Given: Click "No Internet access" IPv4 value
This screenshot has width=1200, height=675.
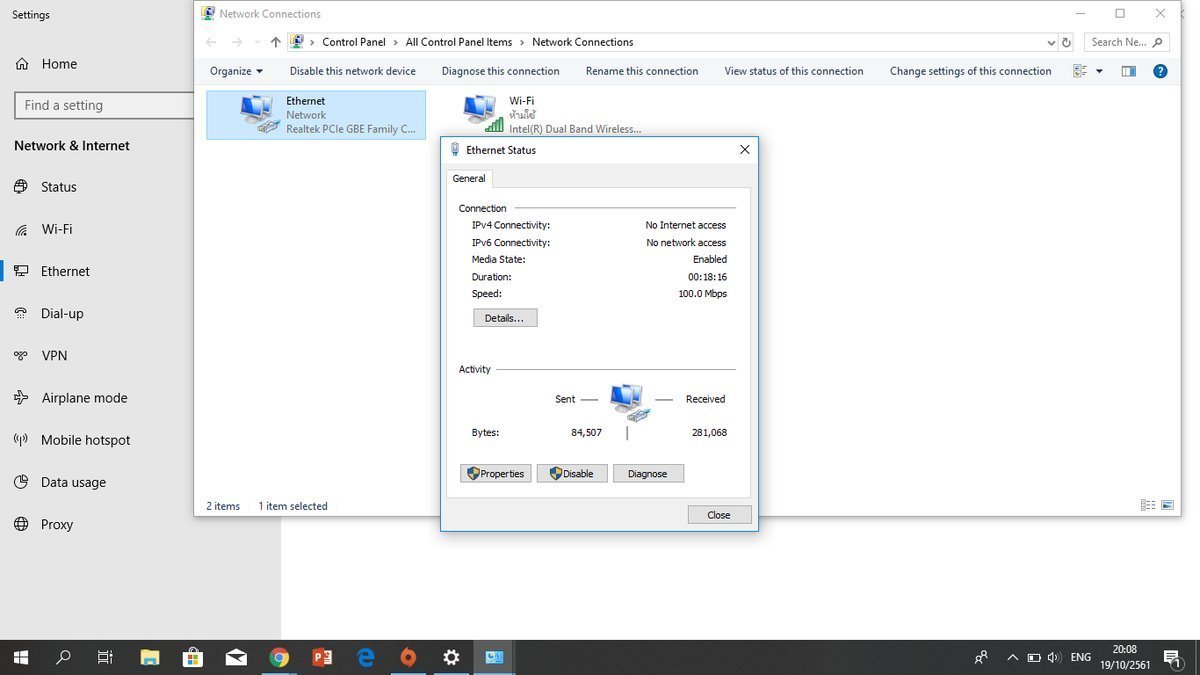Looking at the screenshot, I should pos(686,225).
